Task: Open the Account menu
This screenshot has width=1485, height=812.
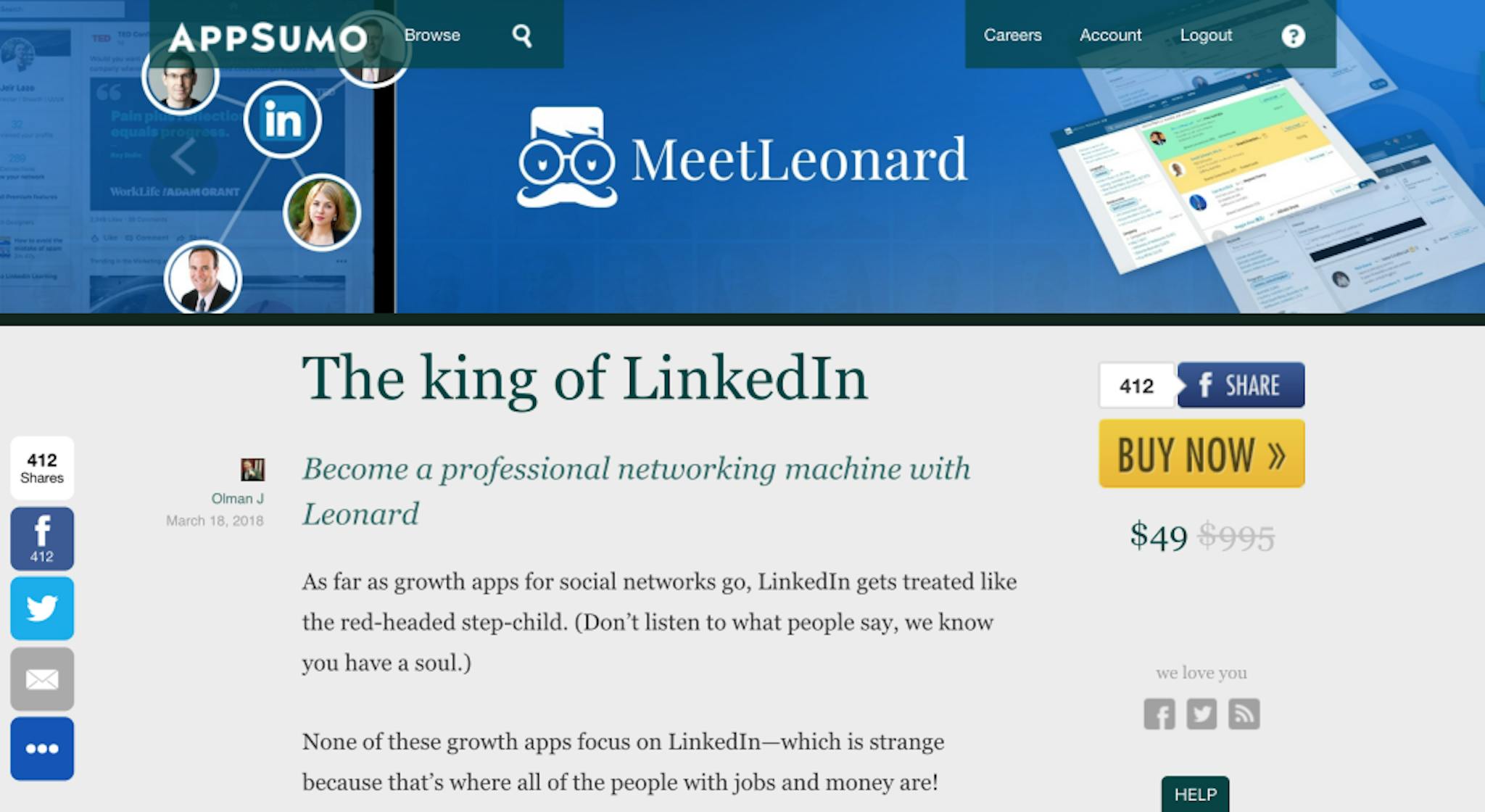Action: [x=1110, y=35]
